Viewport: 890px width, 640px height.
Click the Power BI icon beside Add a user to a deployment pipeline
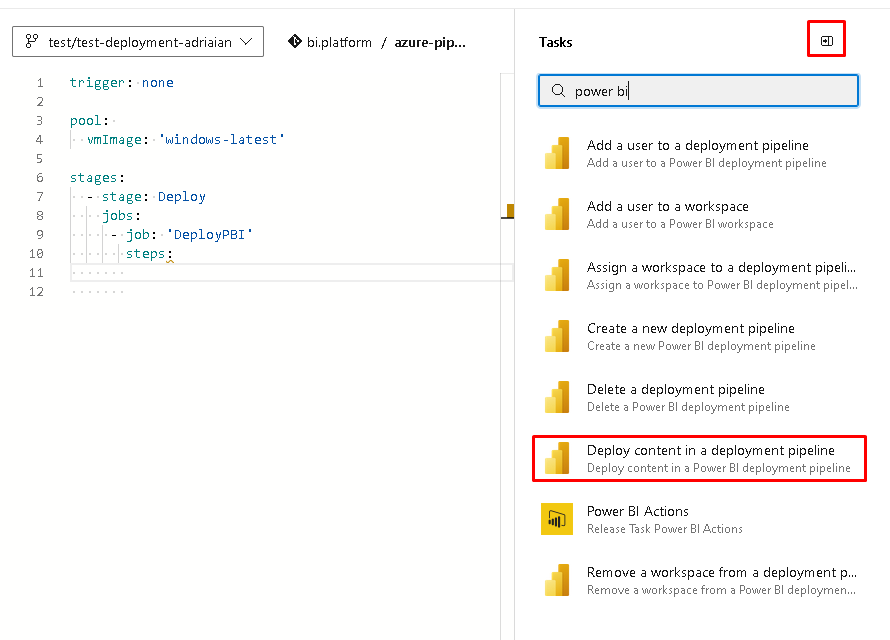pyautogui.click(x=557, y=153)
